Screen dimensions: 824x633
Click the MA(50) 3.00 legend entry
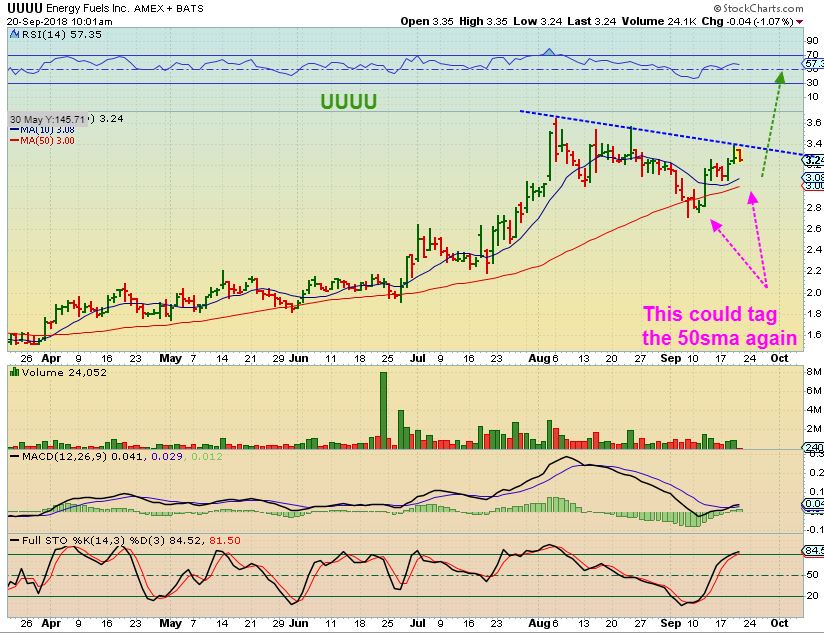pos(42,140)
